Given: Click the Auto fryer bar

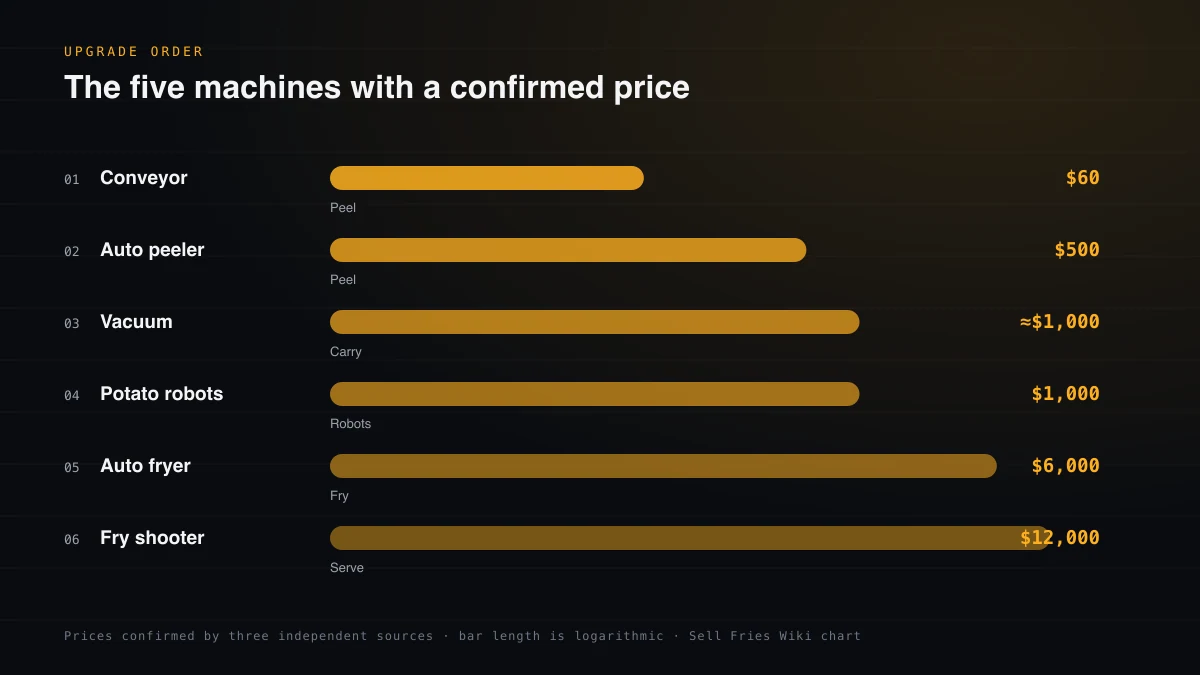Looking at the screenshot, I should click(663, 466).
